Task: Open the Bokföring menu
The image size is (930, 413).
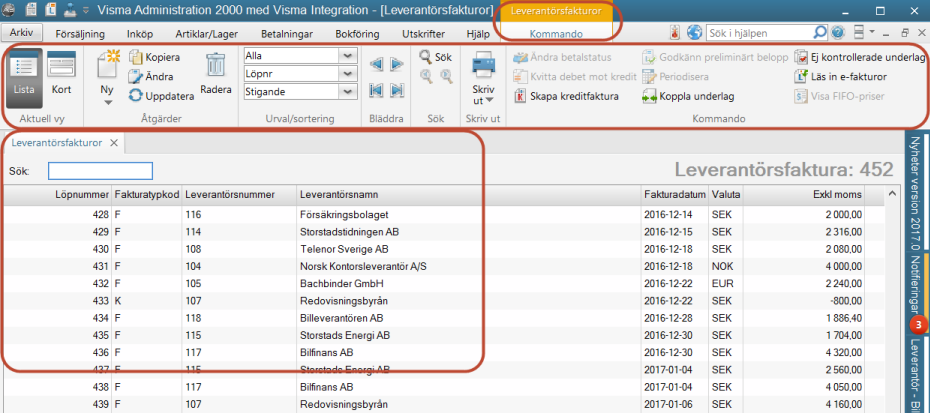Action: pyautogui.click(x=358, y=34)
